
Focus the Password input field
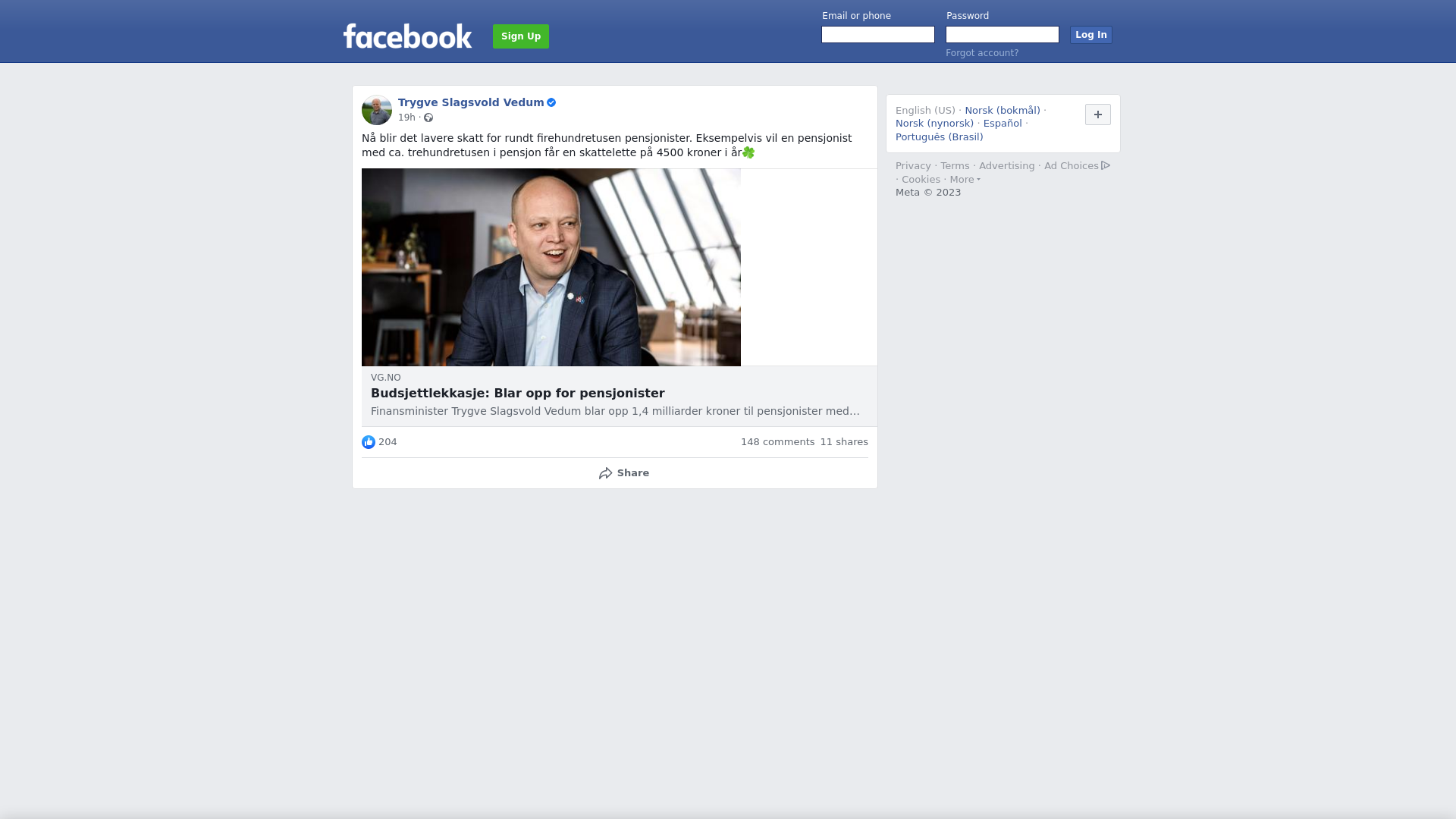[1003, 35]
